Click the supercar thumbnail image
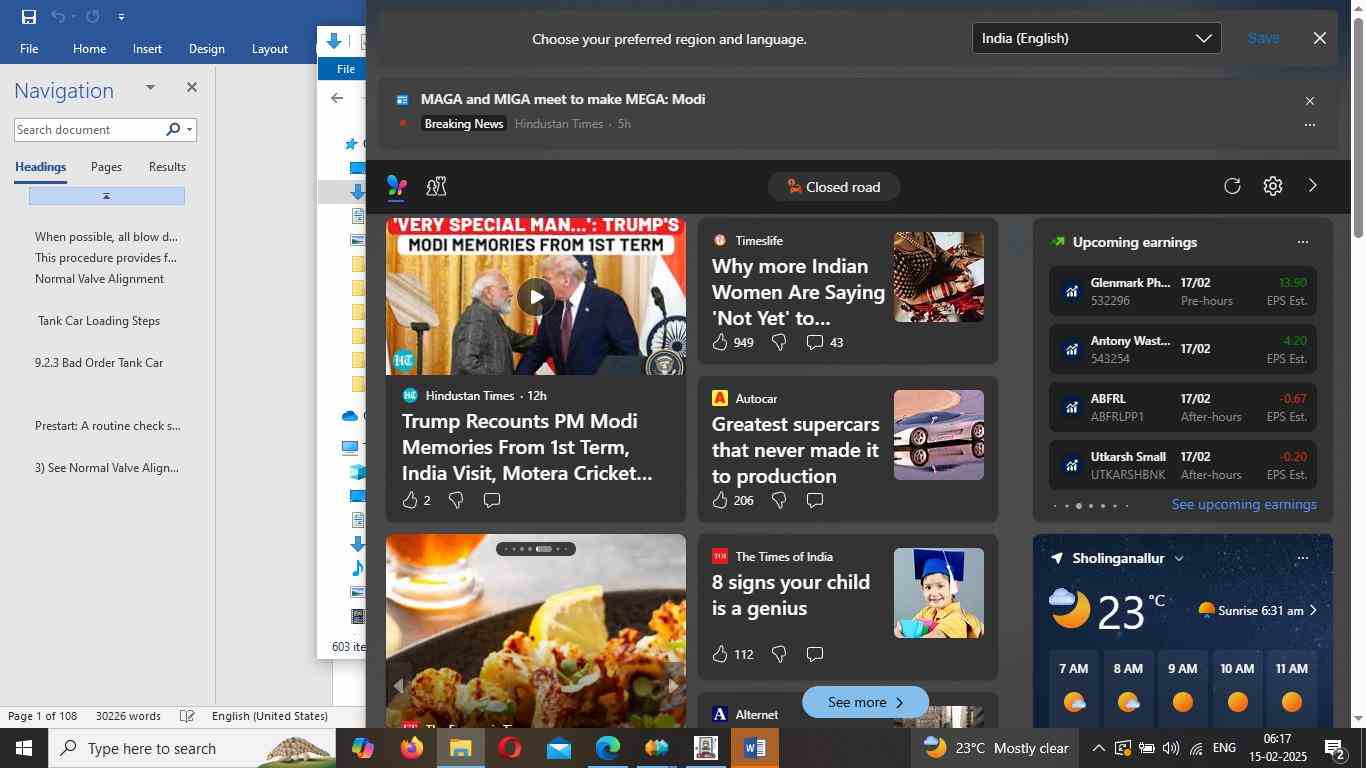Image resolution: width=1366 pixels, height=768 pixels. [938, 435]
